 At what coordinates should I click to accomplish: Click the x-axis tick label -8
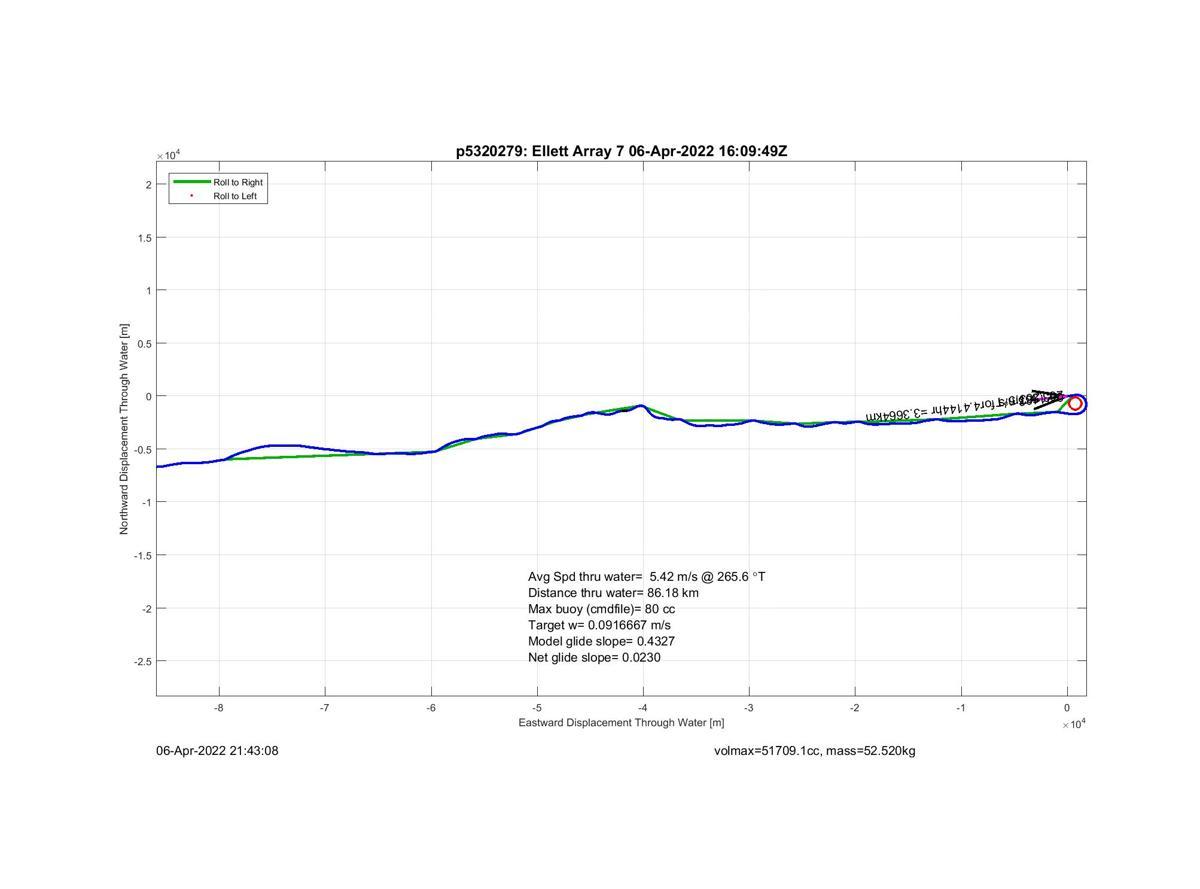coord(219,708)
